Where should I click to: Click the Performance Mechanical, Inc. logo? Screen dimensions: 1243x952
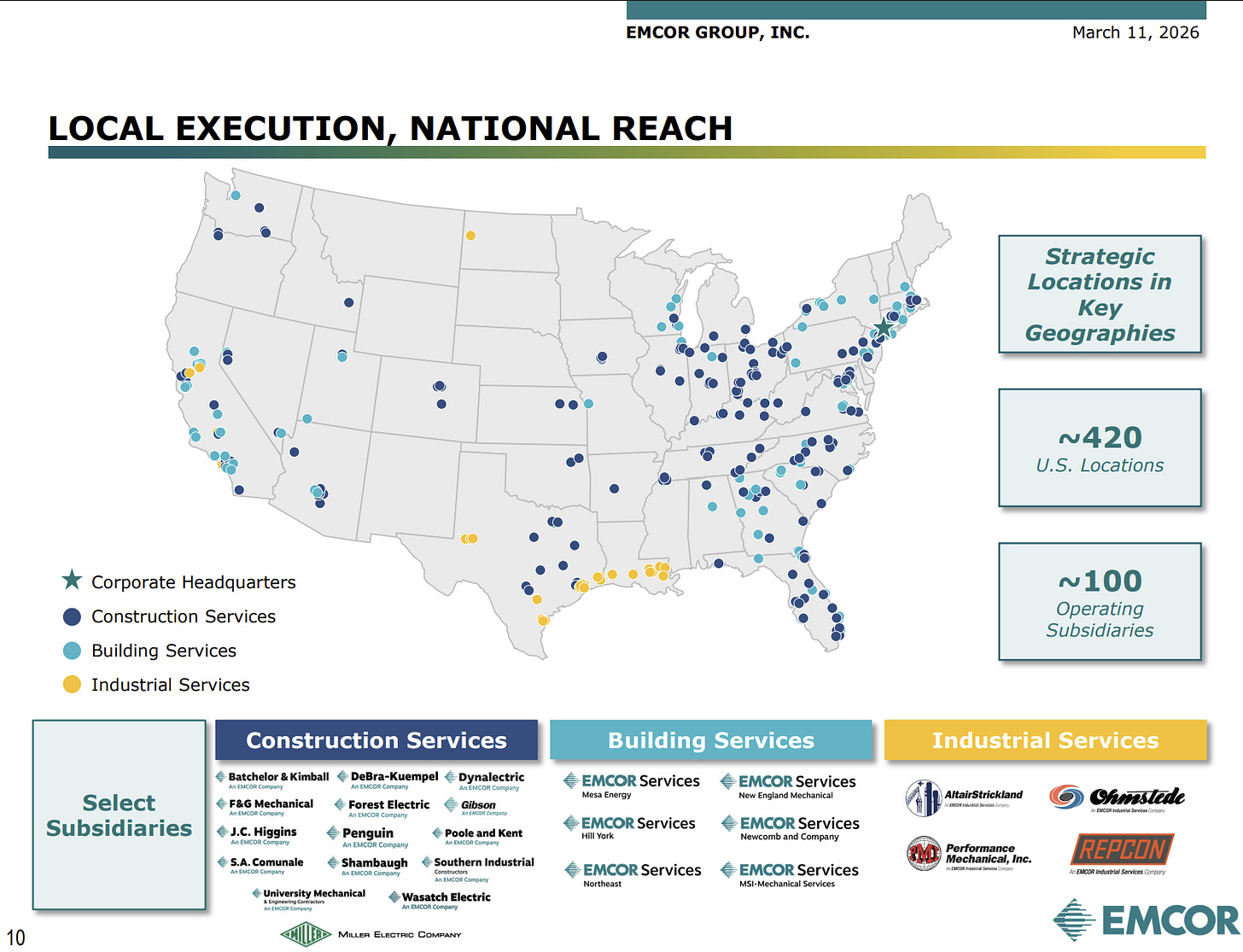(x=969, y=853)
